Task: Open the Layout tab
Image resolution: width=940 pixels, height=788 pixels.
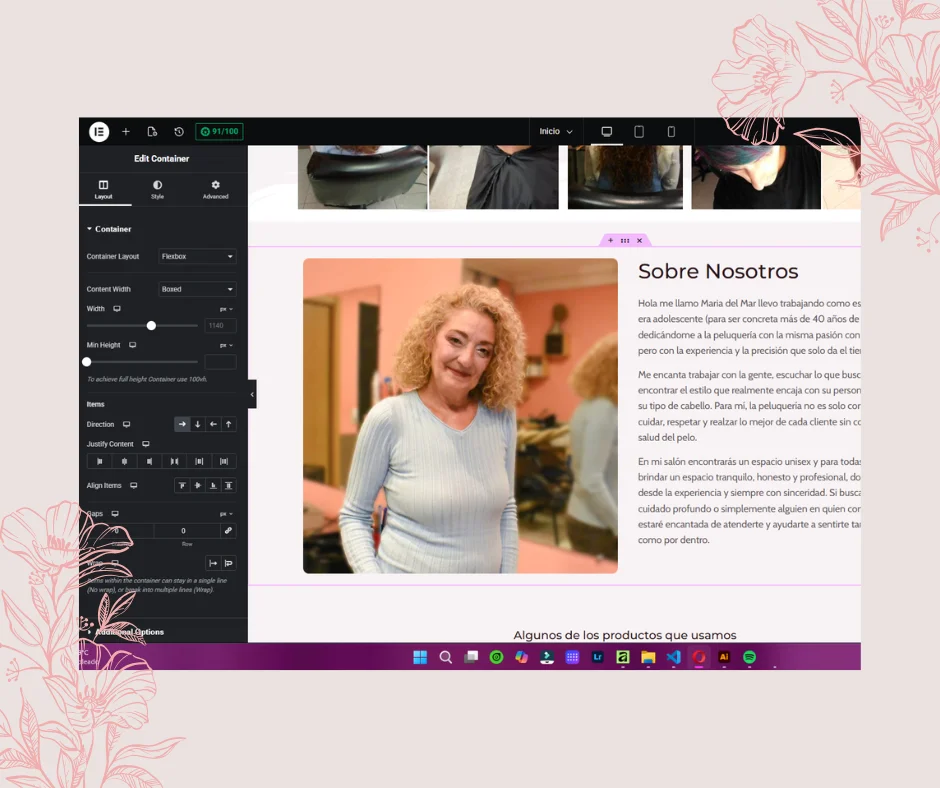Action: pyautogui.click(x=104, y=190)
